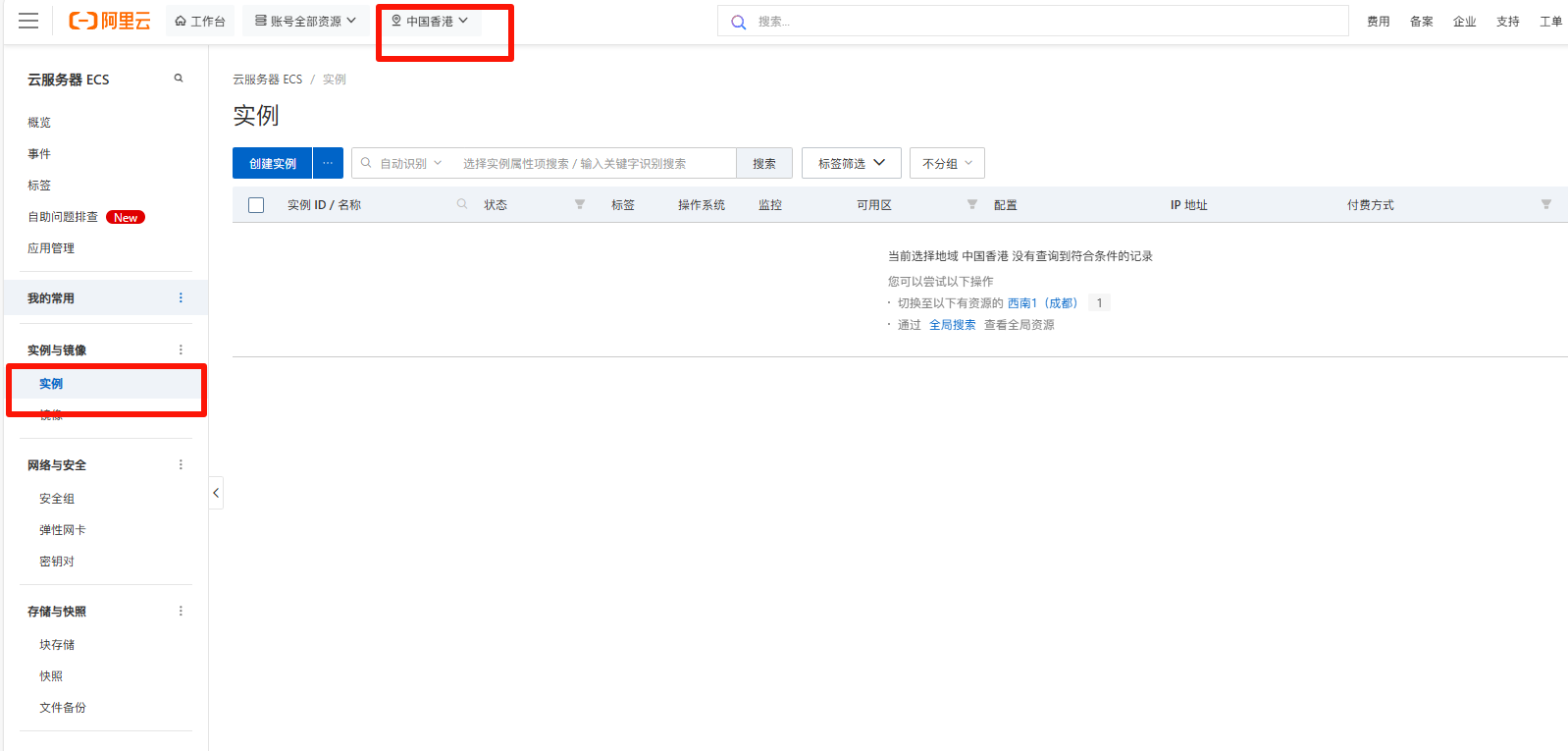Open 安全组 in the sidebar
Image resolution: width=1568 pixels, height=751 pixels.
[57, 499]
